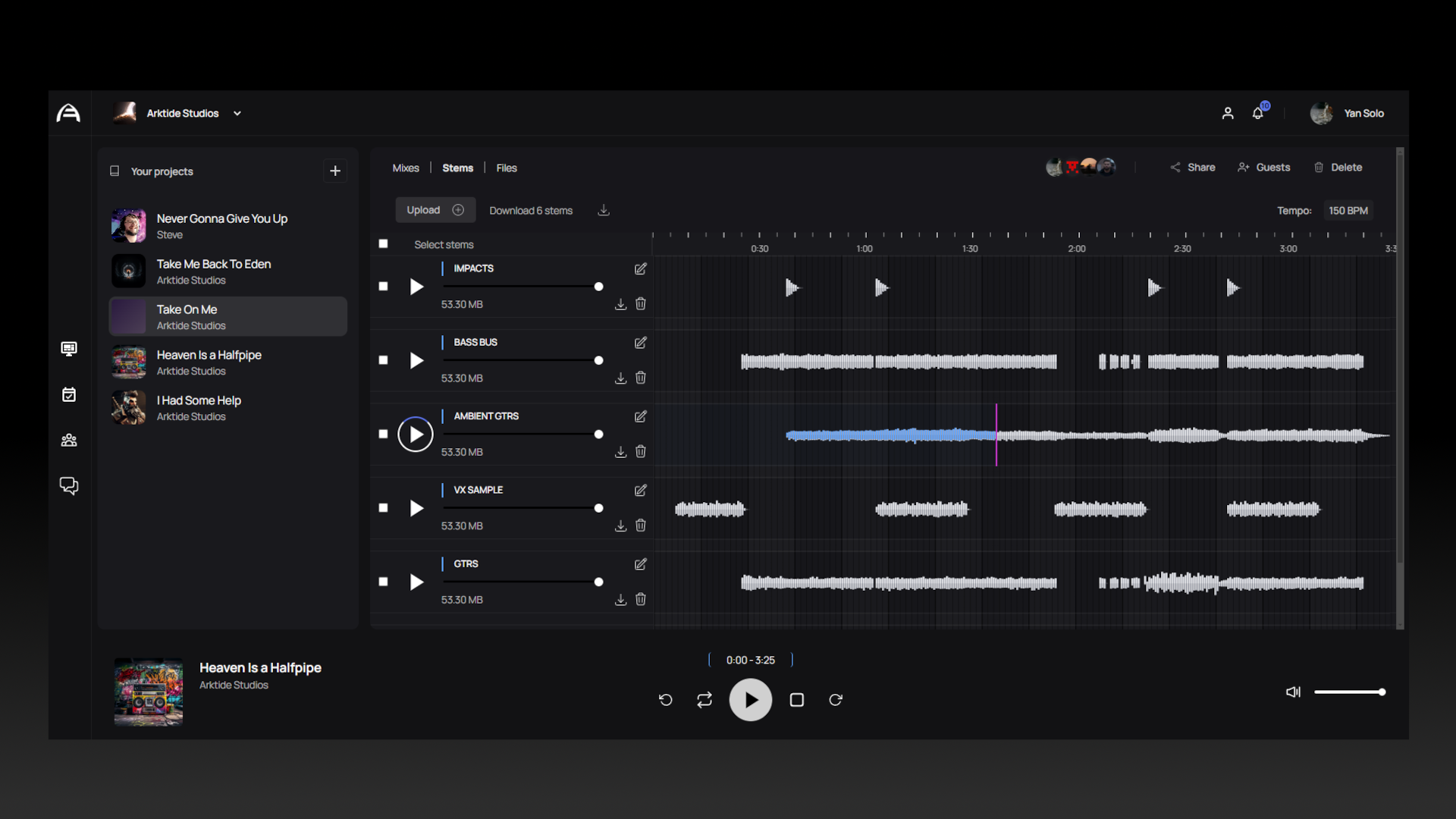The height and width of the screenshot is (819, 1456).
Task: Add a new project with plus icon
Action: pyautogui.click(x=335, y=171)
